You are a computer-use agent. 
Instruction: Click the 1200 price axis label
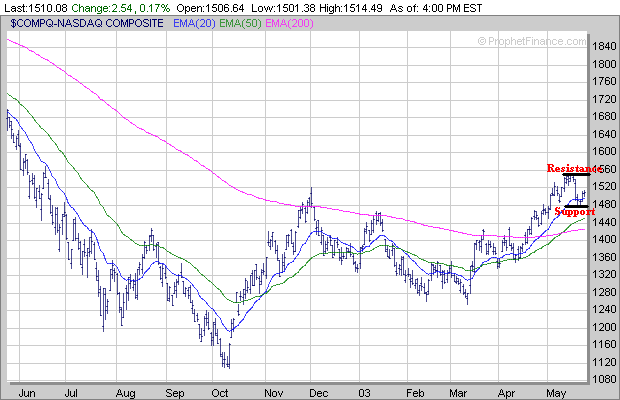pyautogui.click(x=604, y=327)
